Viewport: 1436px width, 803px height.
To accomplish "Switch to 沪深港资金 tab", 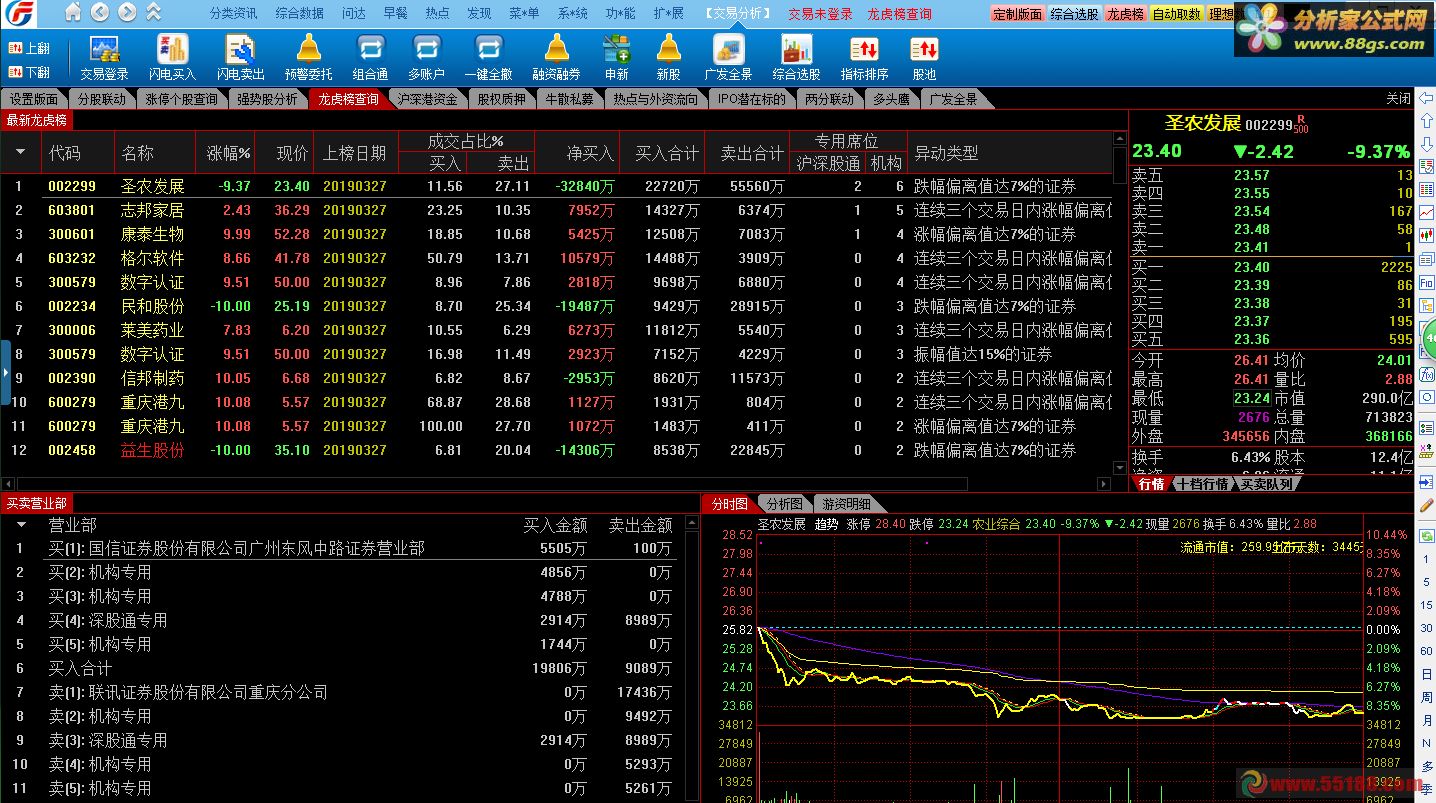I will [x=427, y=99].
